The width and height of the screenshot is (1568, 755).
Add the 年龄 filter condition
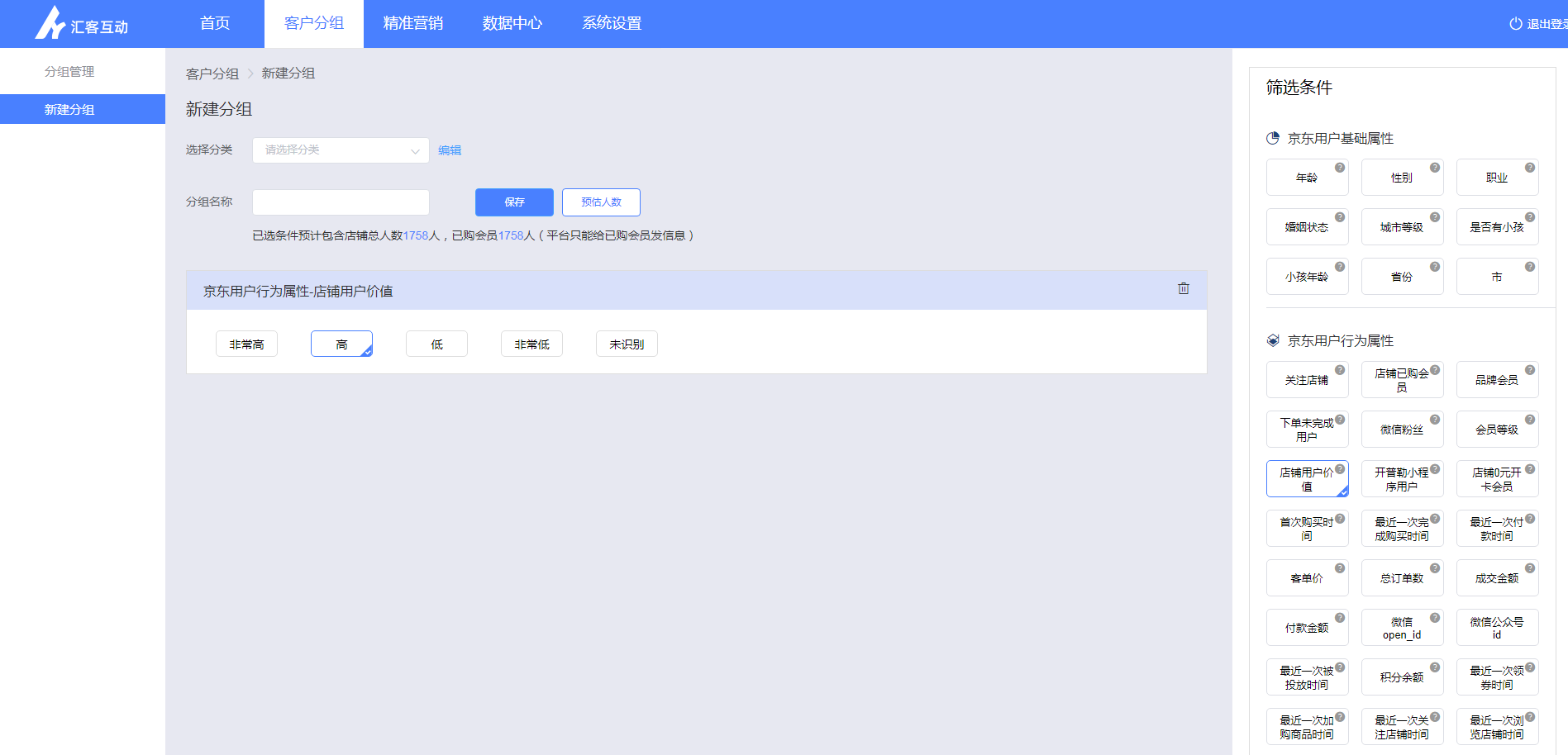point(1307,178)
